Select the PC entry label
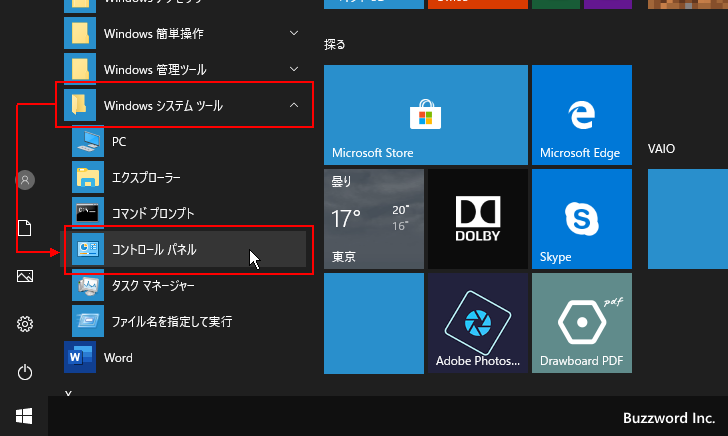Image resolution: width=728 pixels, height=436 pixels. tap(119, 142)
